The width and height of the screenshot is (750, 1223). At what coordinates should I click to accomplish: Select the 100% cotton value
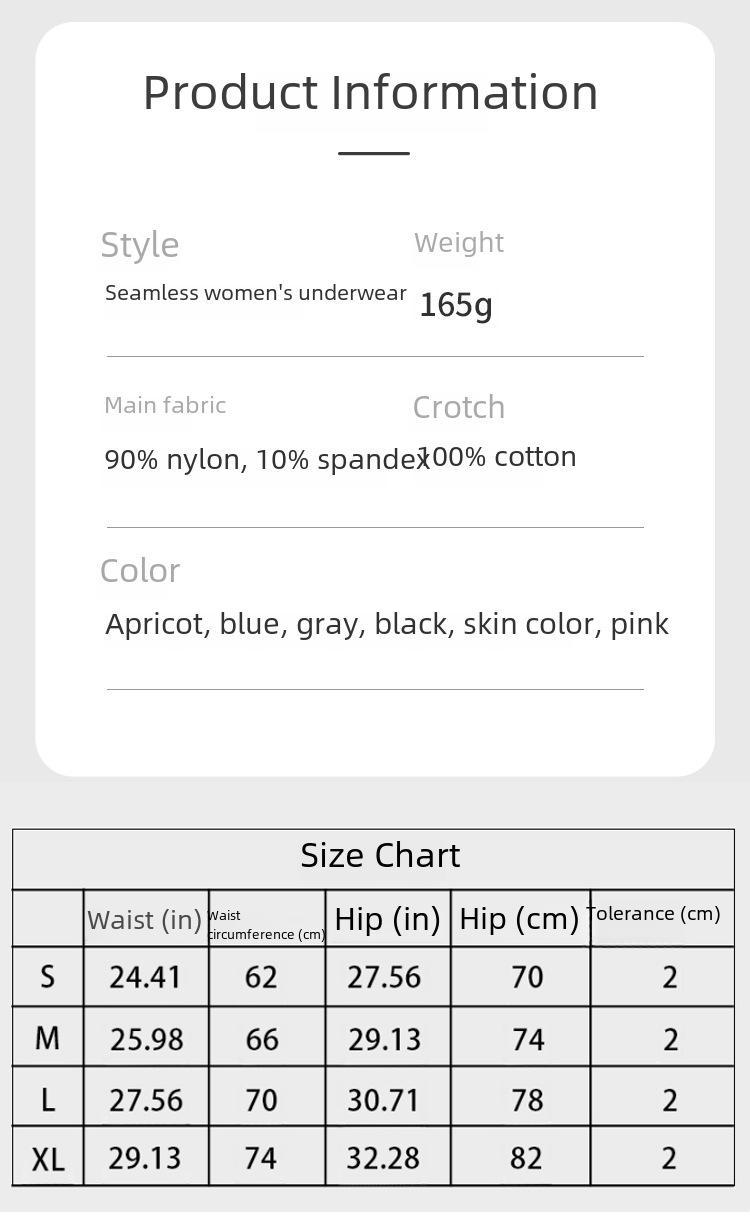tap(497, 457)
